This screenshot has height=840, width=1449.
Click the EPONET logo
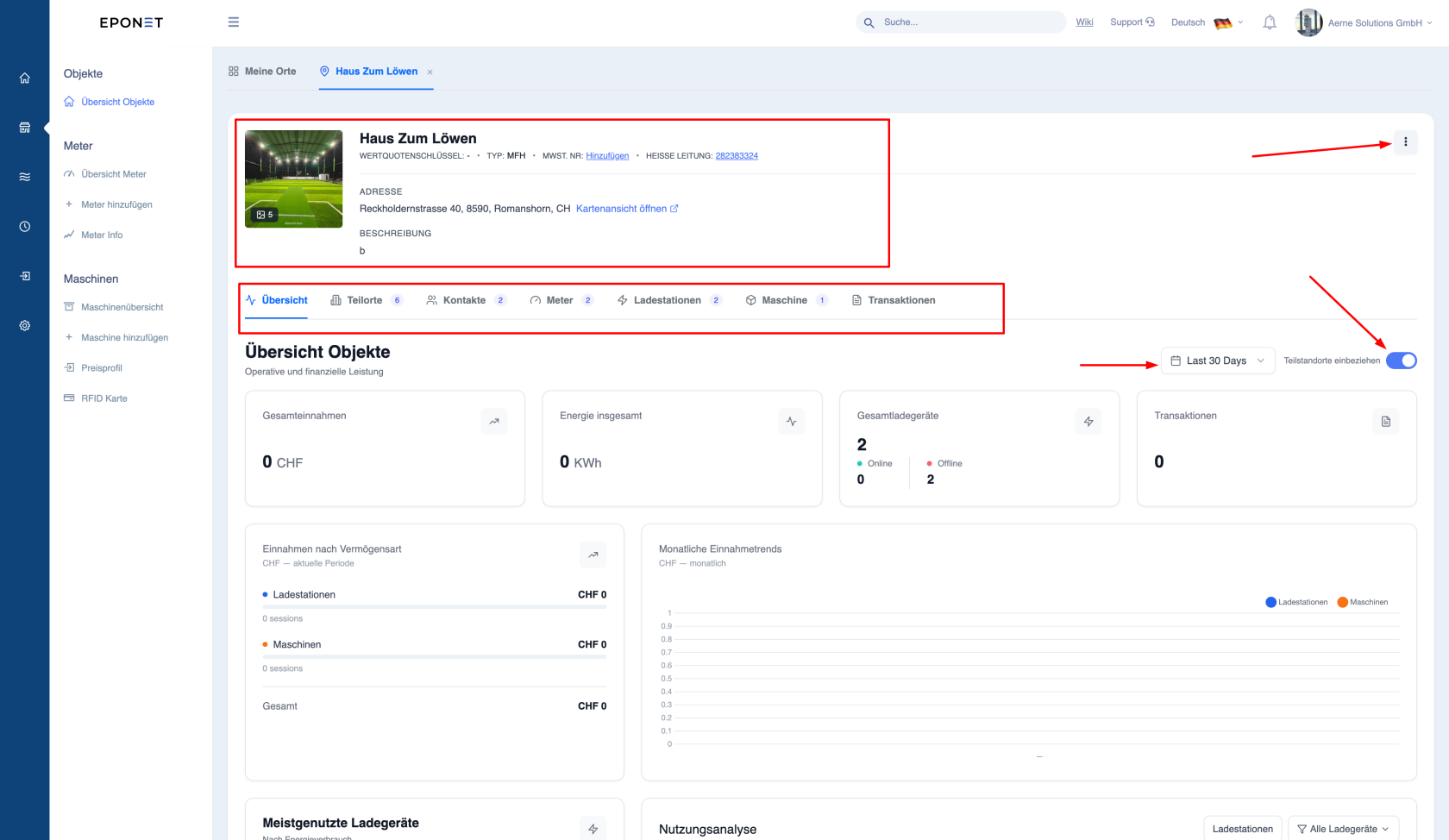point(131,22)
